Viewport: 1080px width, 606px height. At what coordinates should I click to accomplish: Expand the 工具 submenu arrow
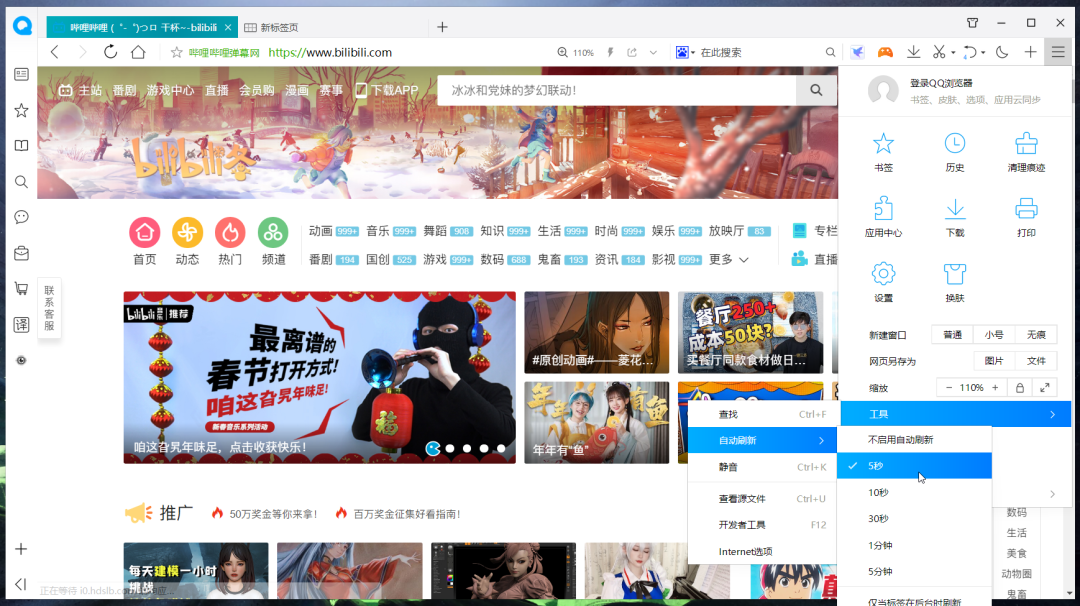pos(1052,414)
